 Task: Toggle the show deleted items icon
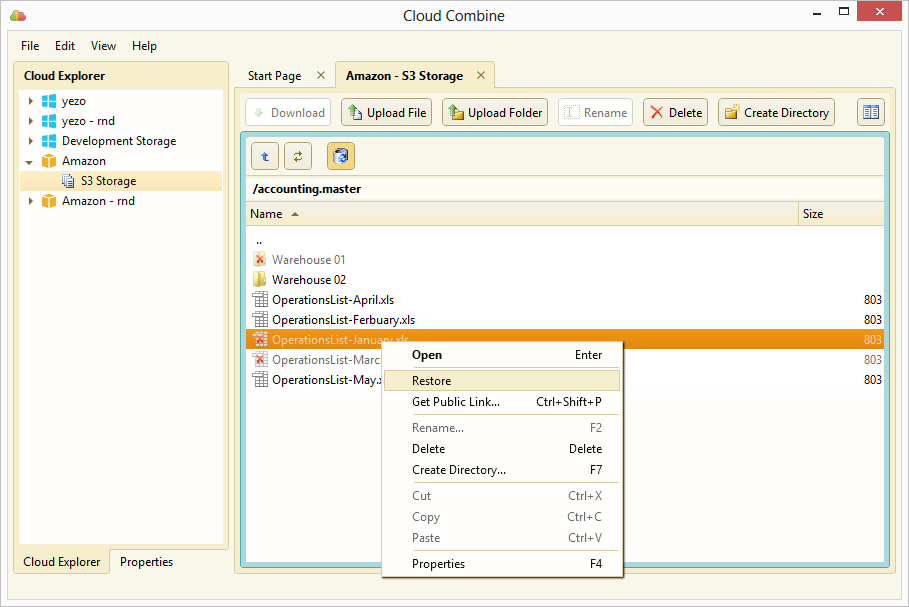pos(341,157)
